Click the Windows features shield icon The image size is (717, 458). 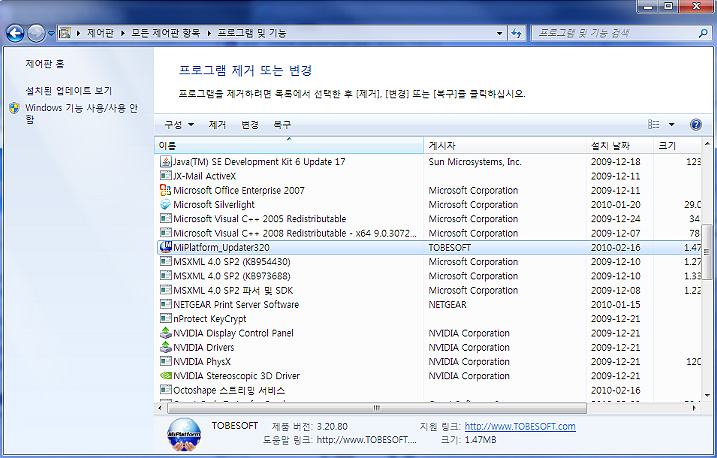[x=14, y=108]
